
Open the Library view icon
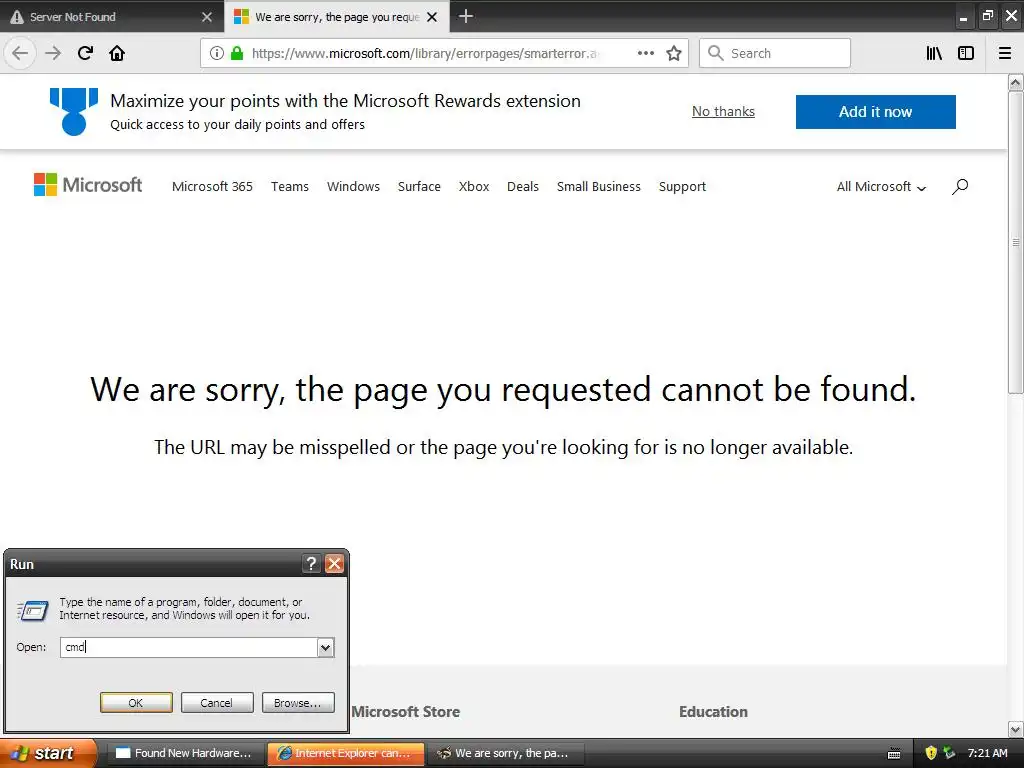934,54
